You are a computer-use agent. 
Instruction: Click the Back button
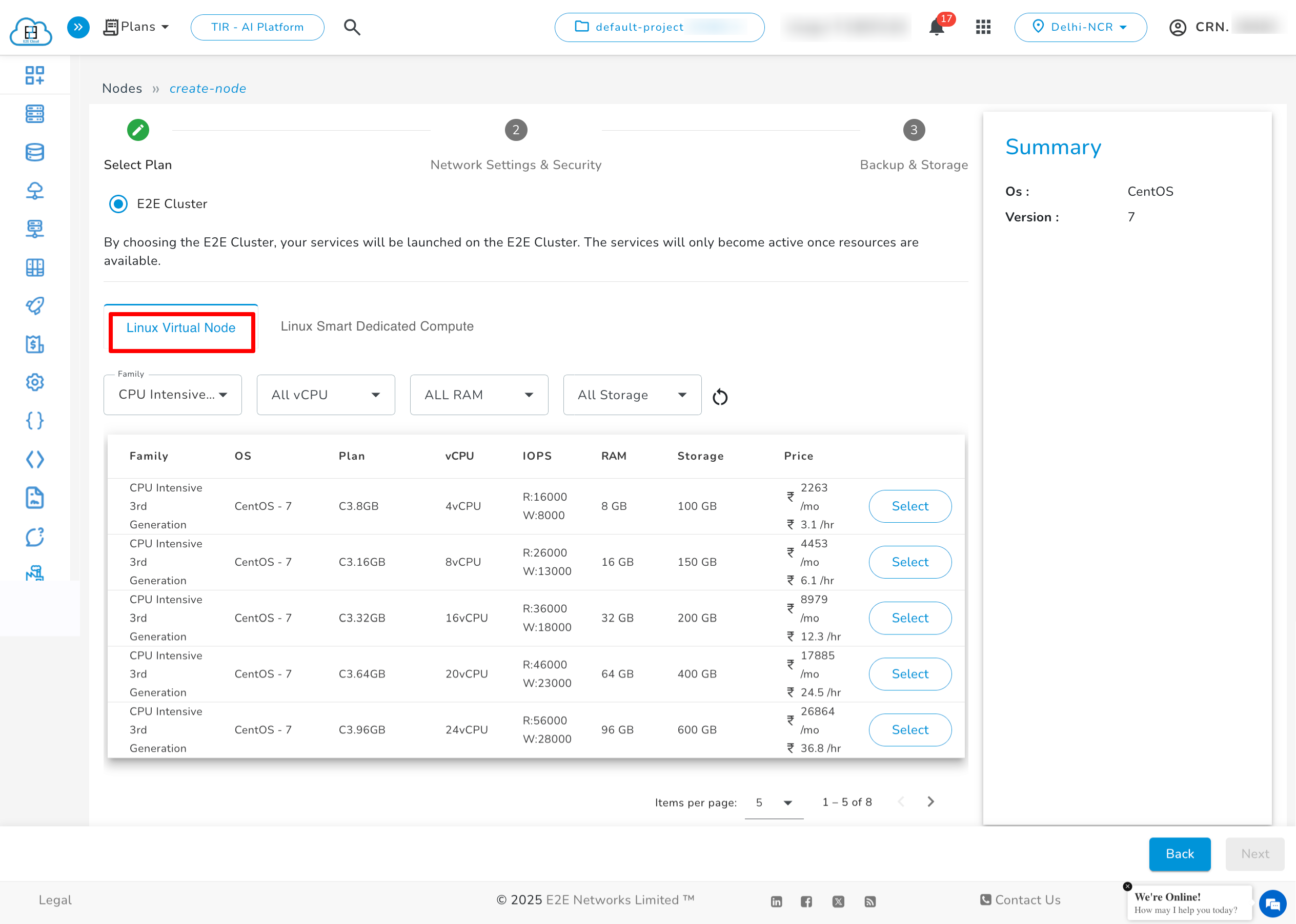point(1179,853)
